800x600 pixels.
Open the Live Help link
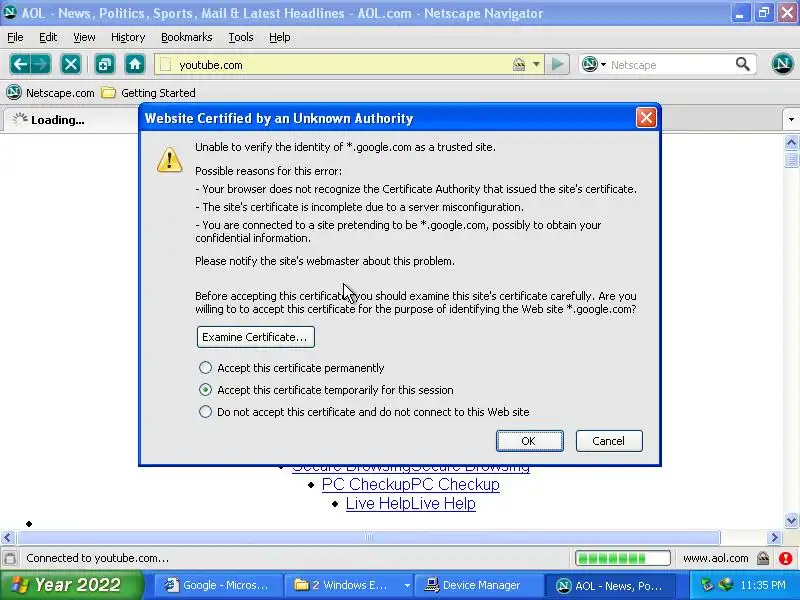click(411, 504)
